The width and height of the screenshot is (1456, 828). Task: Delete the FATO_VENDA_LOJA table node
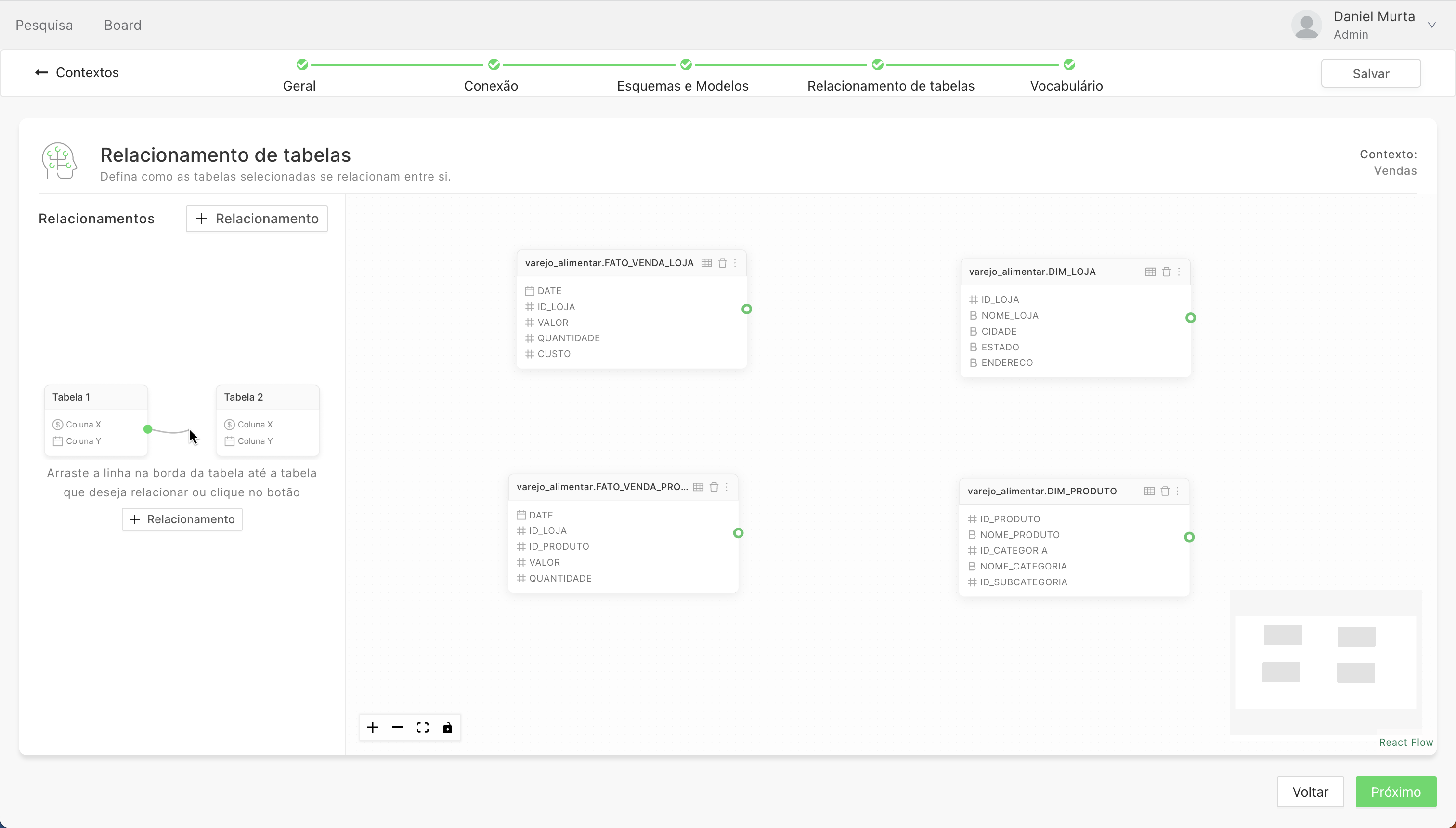coord(722,263)
